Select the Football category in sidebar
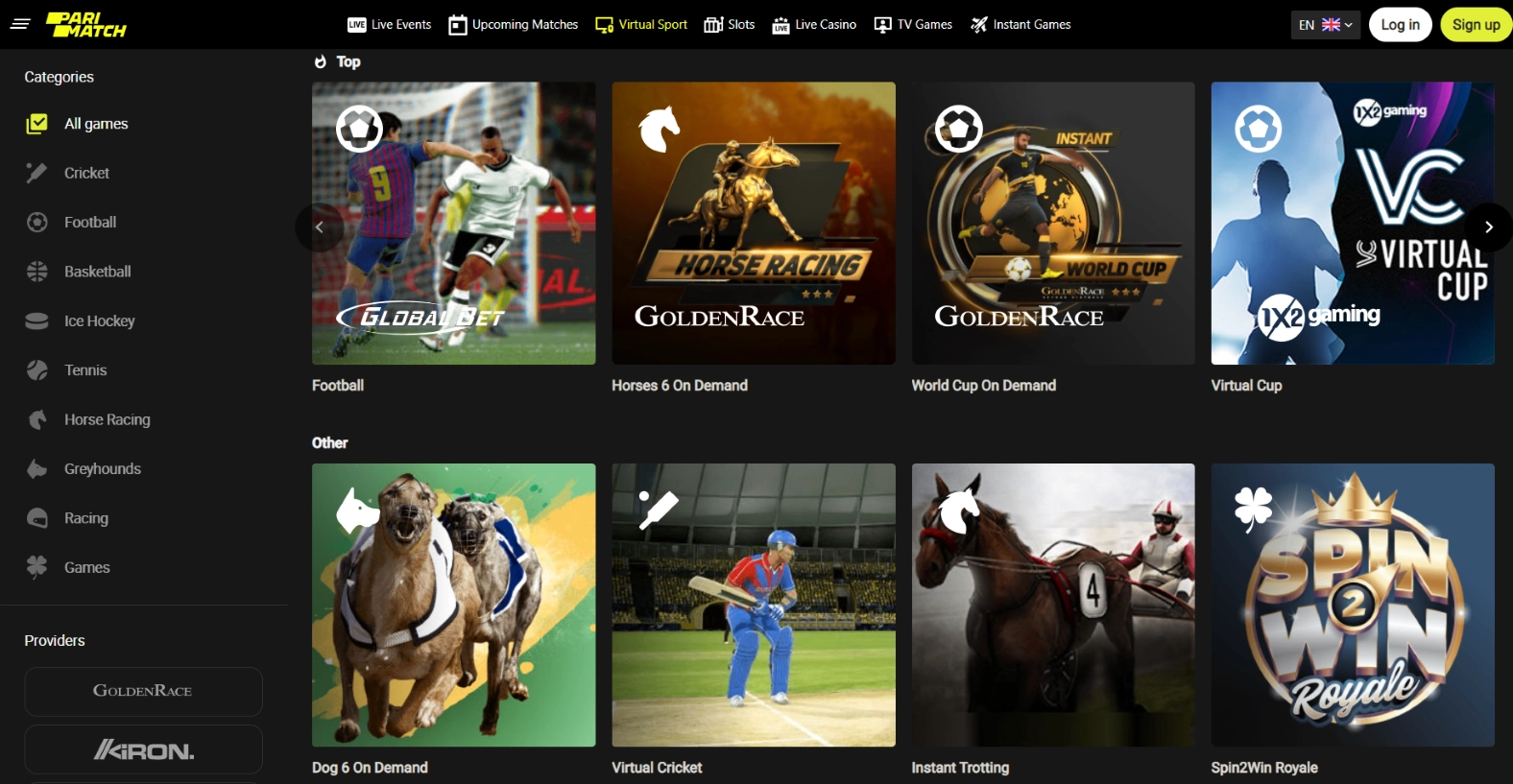This screenshot has width=1513, height=784. coord(90,222)
